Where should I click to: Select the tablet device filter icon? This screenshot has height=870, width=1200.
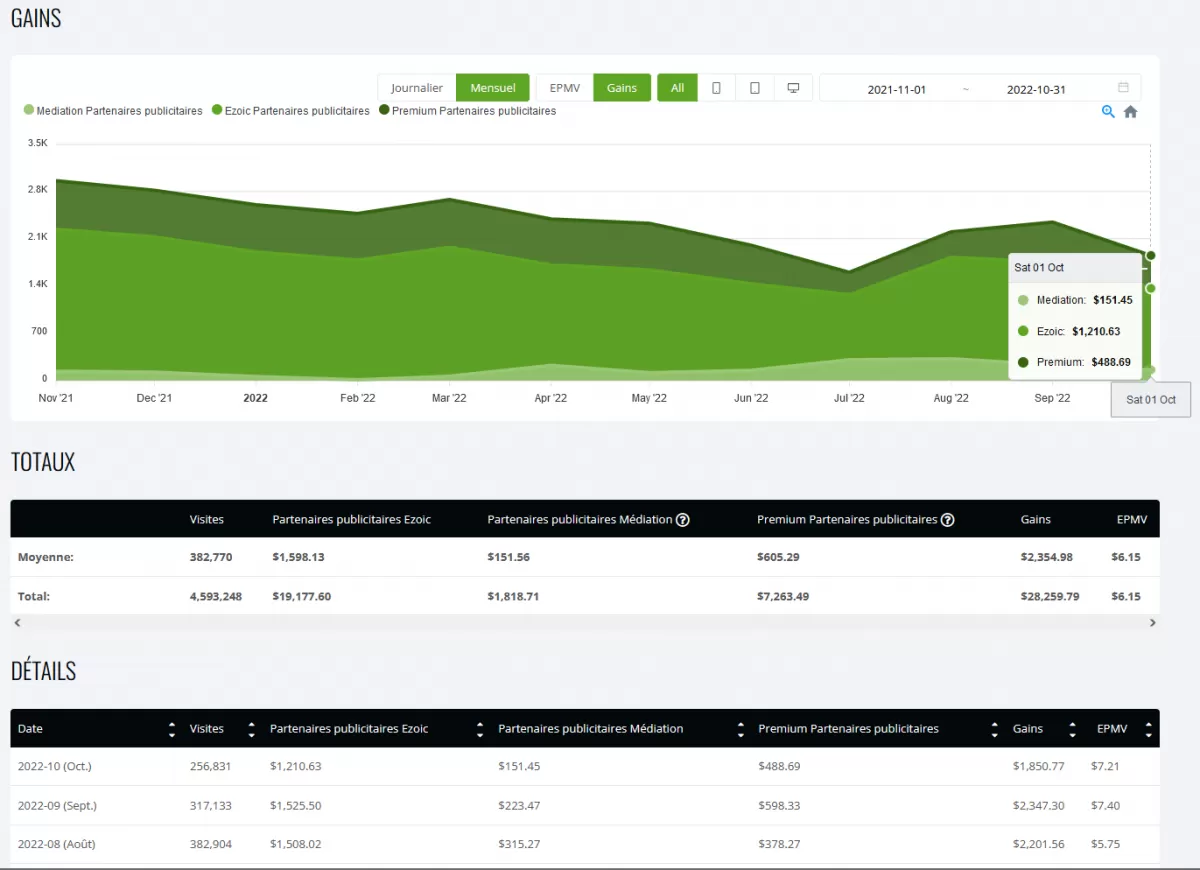coord(755,88)
